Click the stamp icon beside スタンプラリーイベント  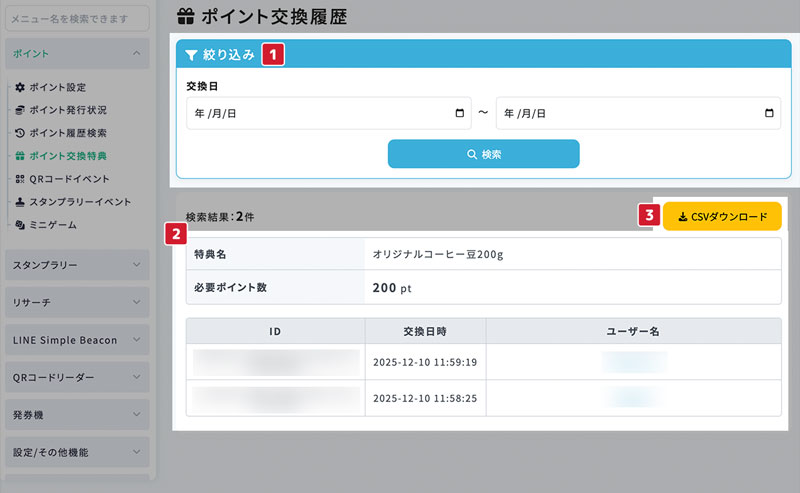pos(20,202)
